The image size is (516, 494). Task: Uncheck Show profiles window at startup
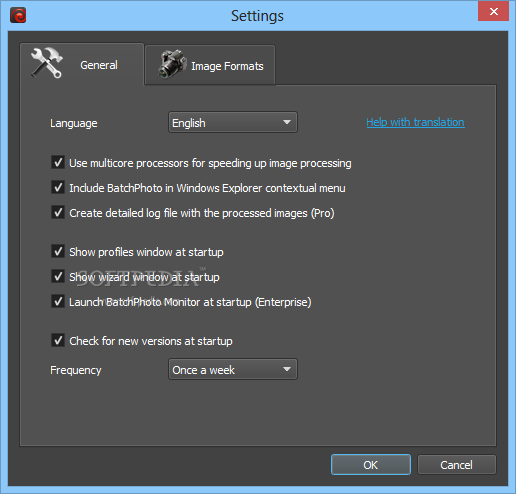coord(58,251)
